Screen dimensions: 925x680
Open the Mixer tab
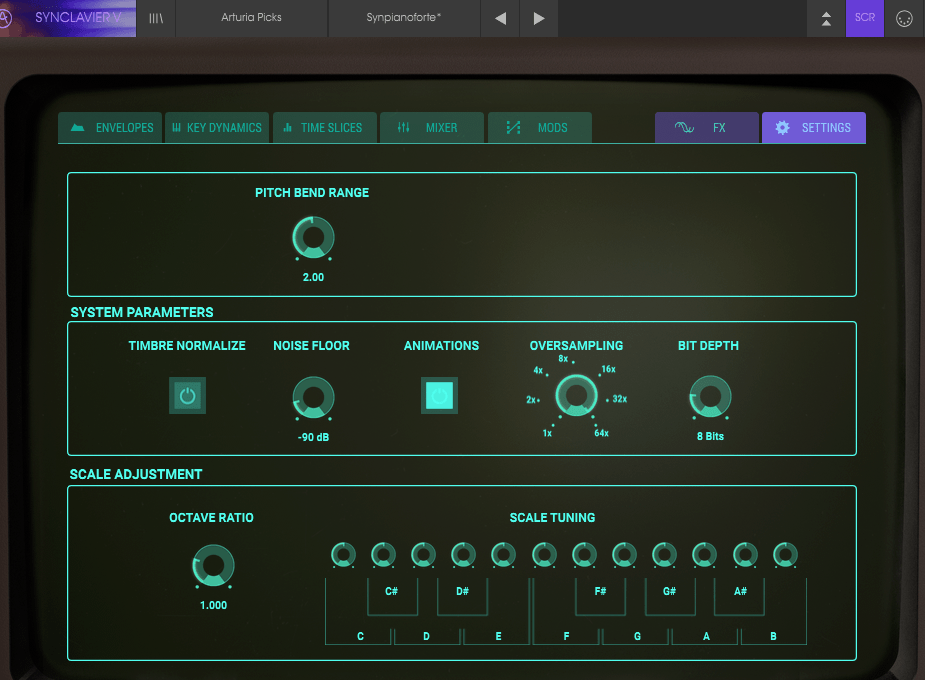click(432, 127)
